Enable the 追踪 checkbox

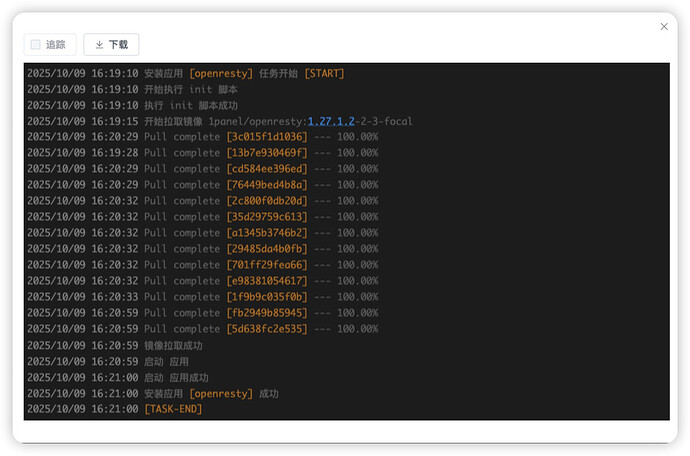(x=36, y=44)
